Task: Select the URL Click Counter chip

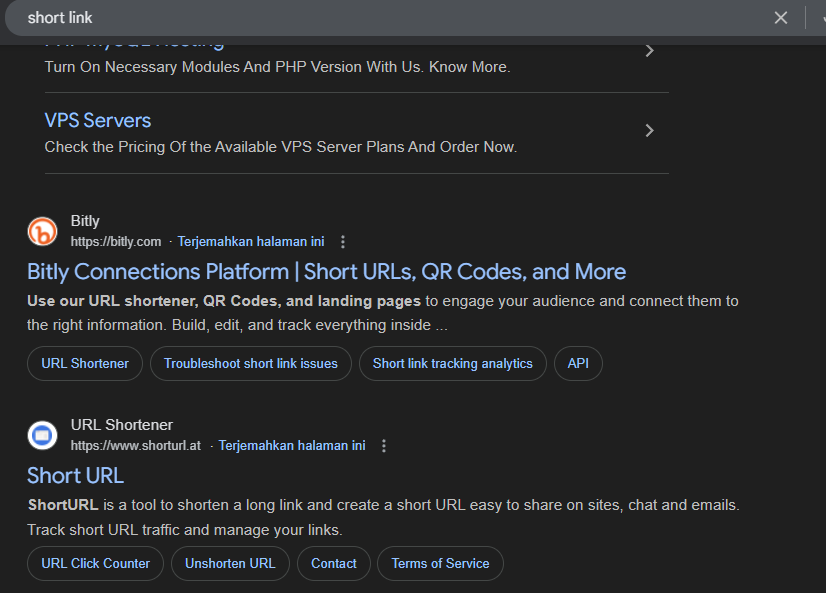Action: (x=95, y=564)
